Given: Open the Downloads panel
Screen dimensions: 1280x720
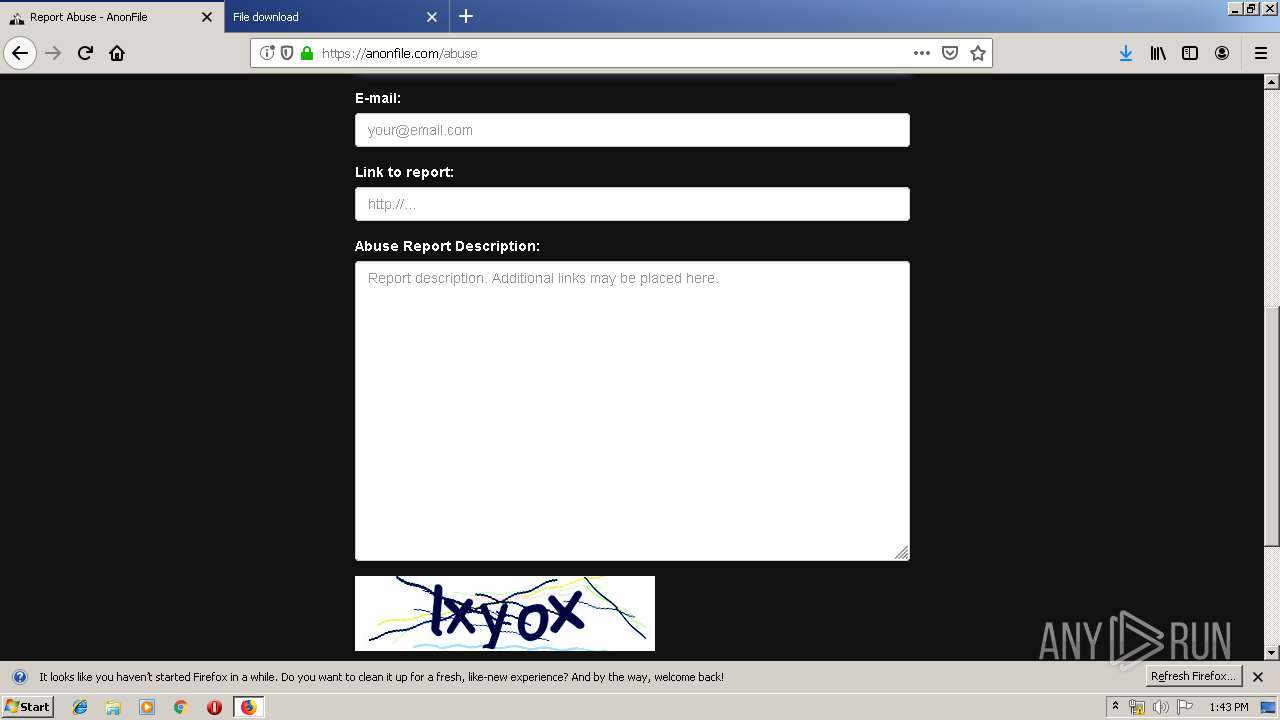Looking at the screenshot, I should tap(1126, 53).
